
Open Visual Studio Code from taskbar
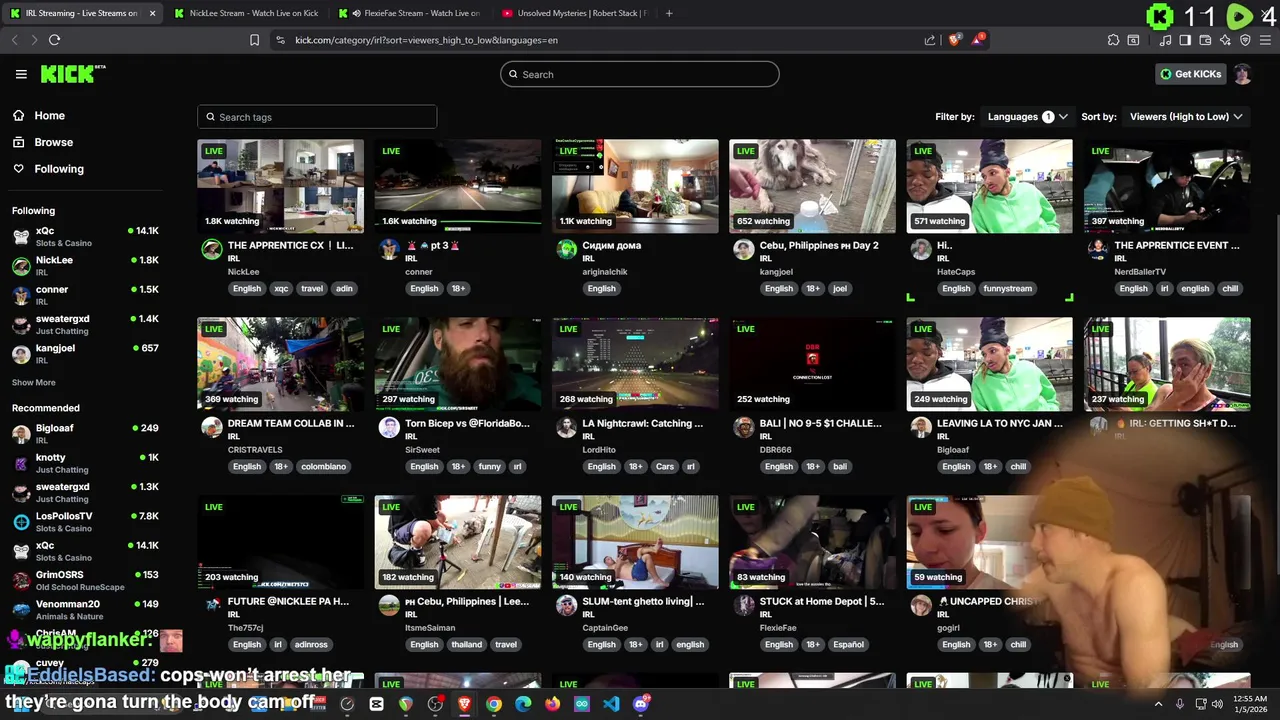pyautogui.click(x=611, y=704)
